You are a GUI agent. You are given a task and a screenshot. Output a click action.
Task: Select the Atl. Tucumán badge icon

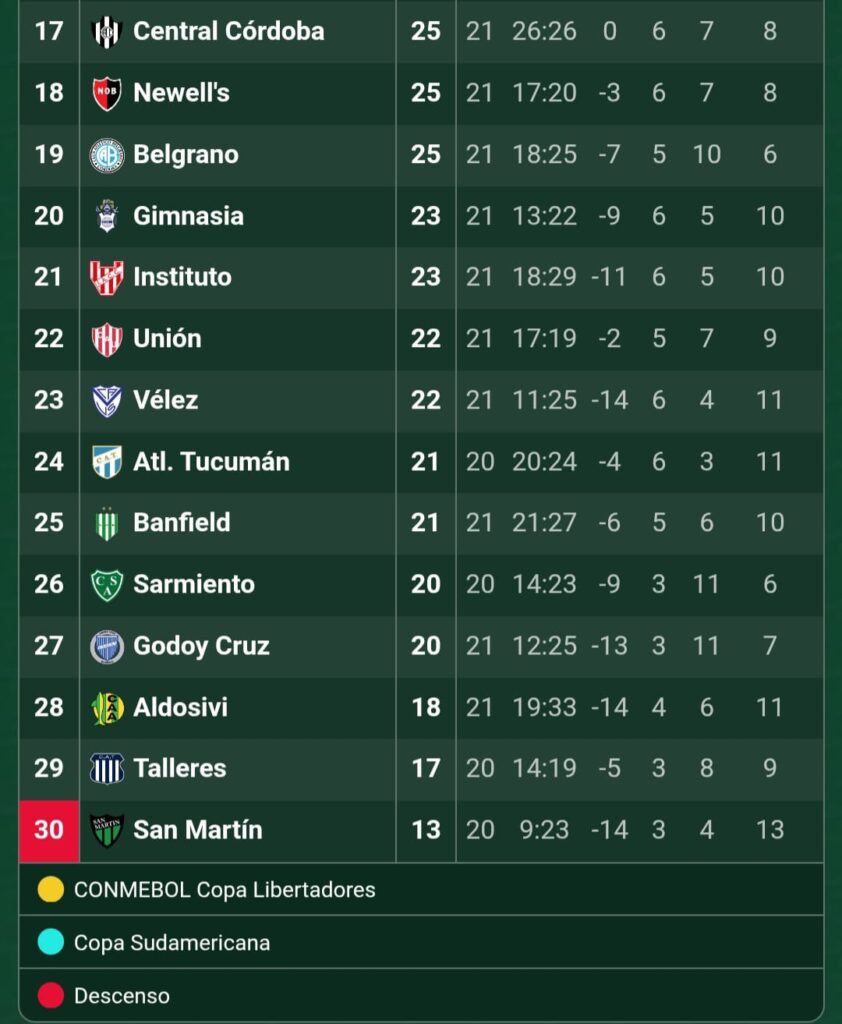tap(106, 462)
